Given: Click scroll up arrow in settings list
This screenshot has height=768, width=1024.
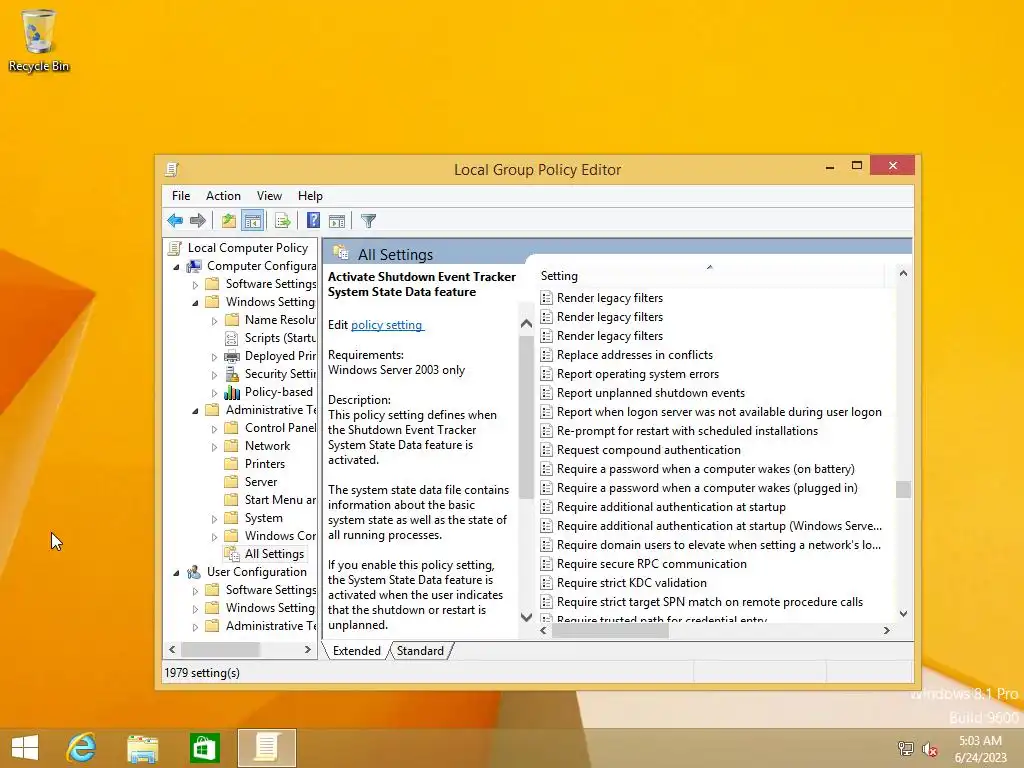Looking at the screenshot, I should [903, 274].
